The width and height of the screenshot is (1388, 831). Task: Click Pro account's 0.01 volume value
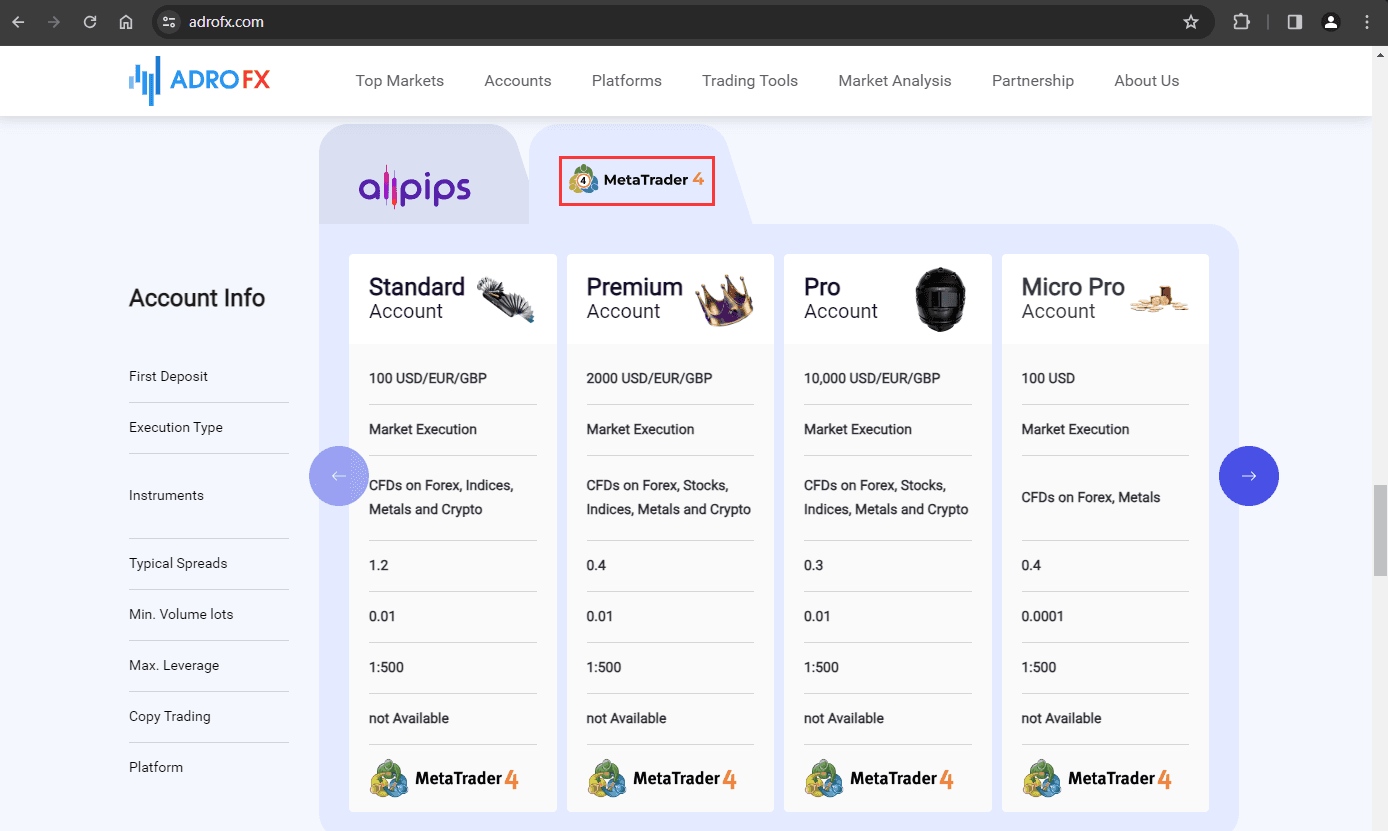[817, 616]
